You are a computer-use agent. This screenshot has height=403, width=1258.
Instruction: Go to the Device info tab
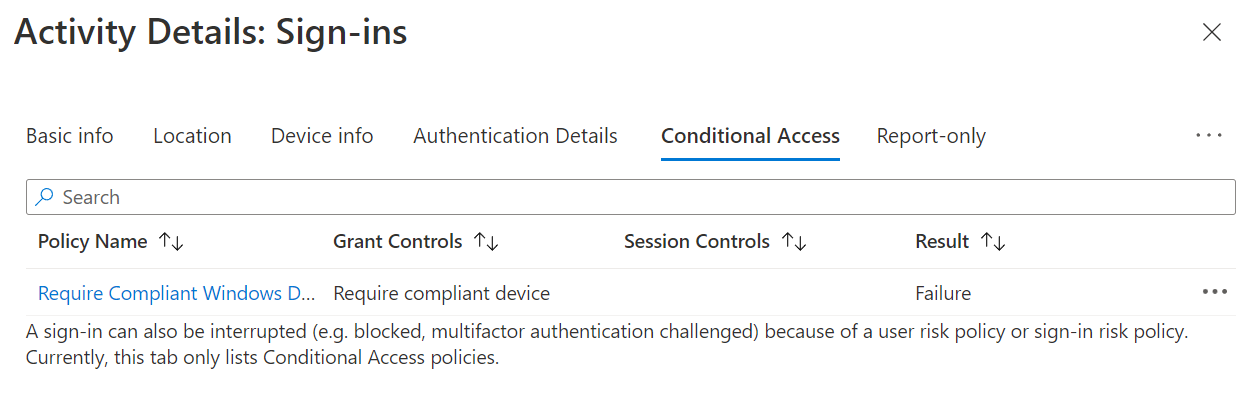click(x=322, y=136)
